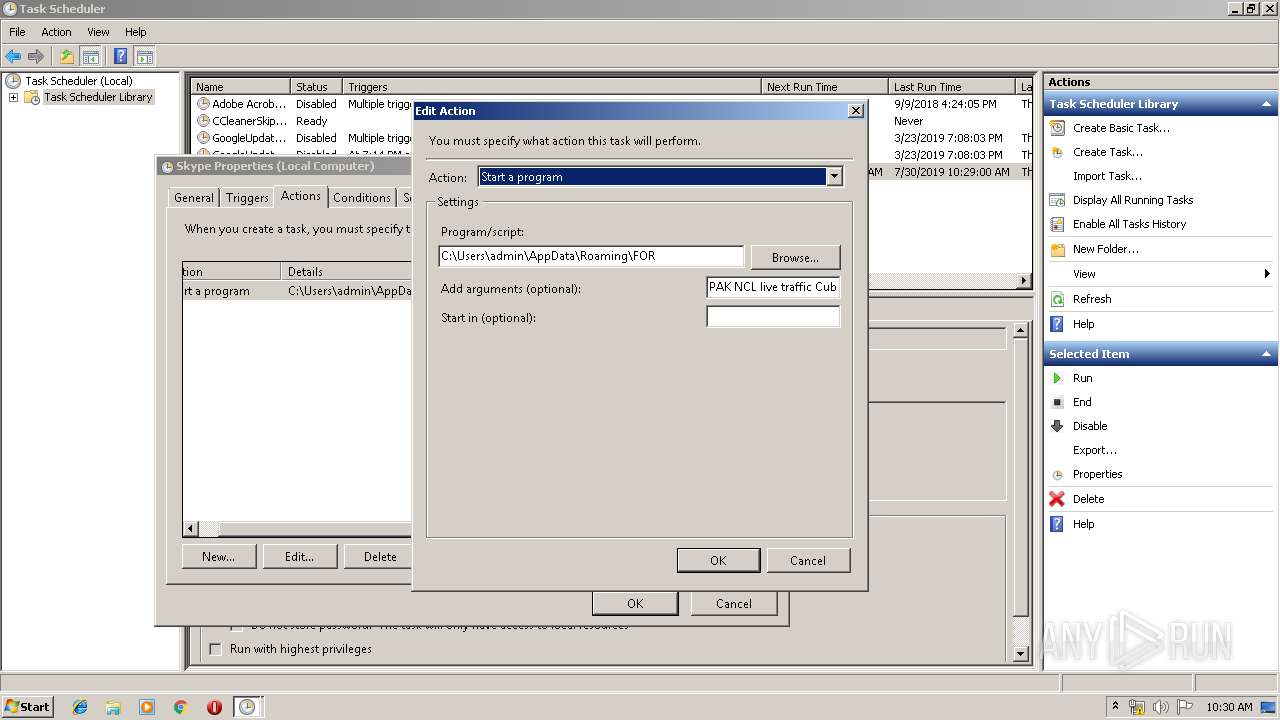The image size is (1280, 720).
Task: Enable Run with highest privileges checkbox
Action: (215, 650)
